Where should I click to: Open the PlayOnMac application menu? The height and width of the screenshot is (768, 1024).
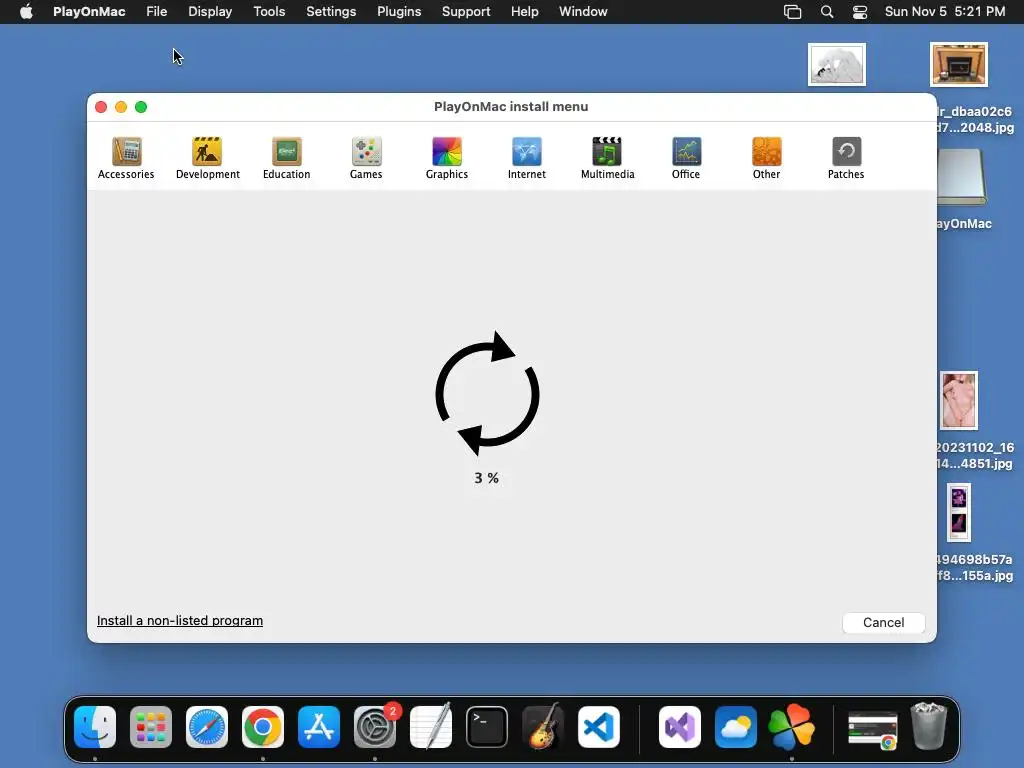pyautogui.click(x=89, y=12)
